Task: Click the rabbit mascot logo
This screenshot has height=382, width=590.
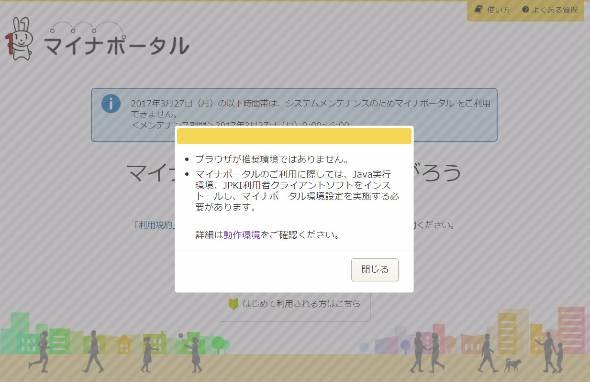Action: pyautogui.click(x=19, y=39)
